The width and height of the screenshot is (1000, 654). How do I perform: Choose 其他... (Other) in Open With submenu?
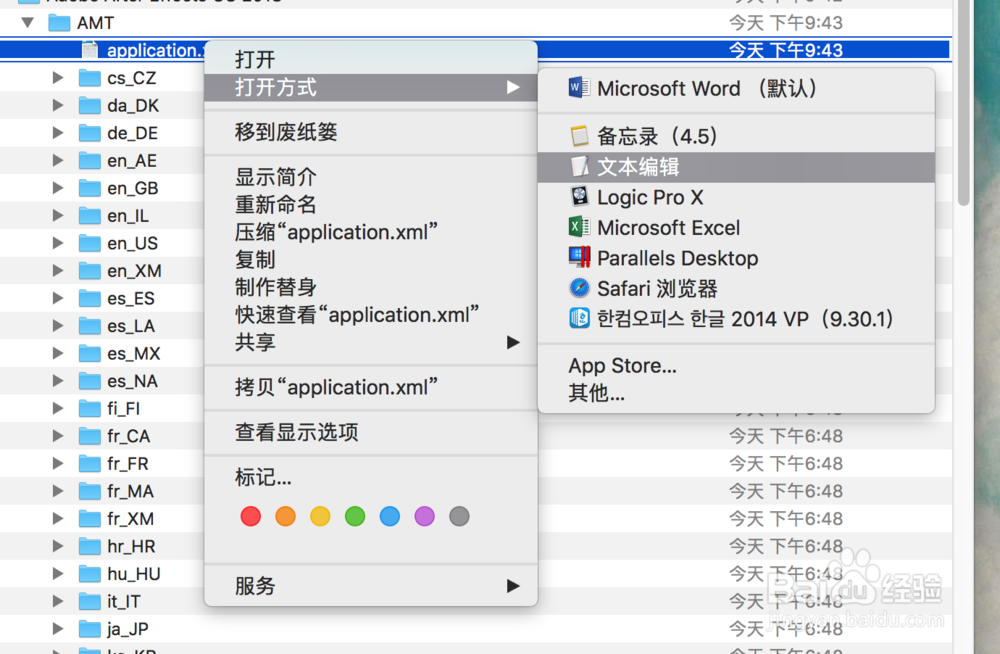[x=736, y=393]
